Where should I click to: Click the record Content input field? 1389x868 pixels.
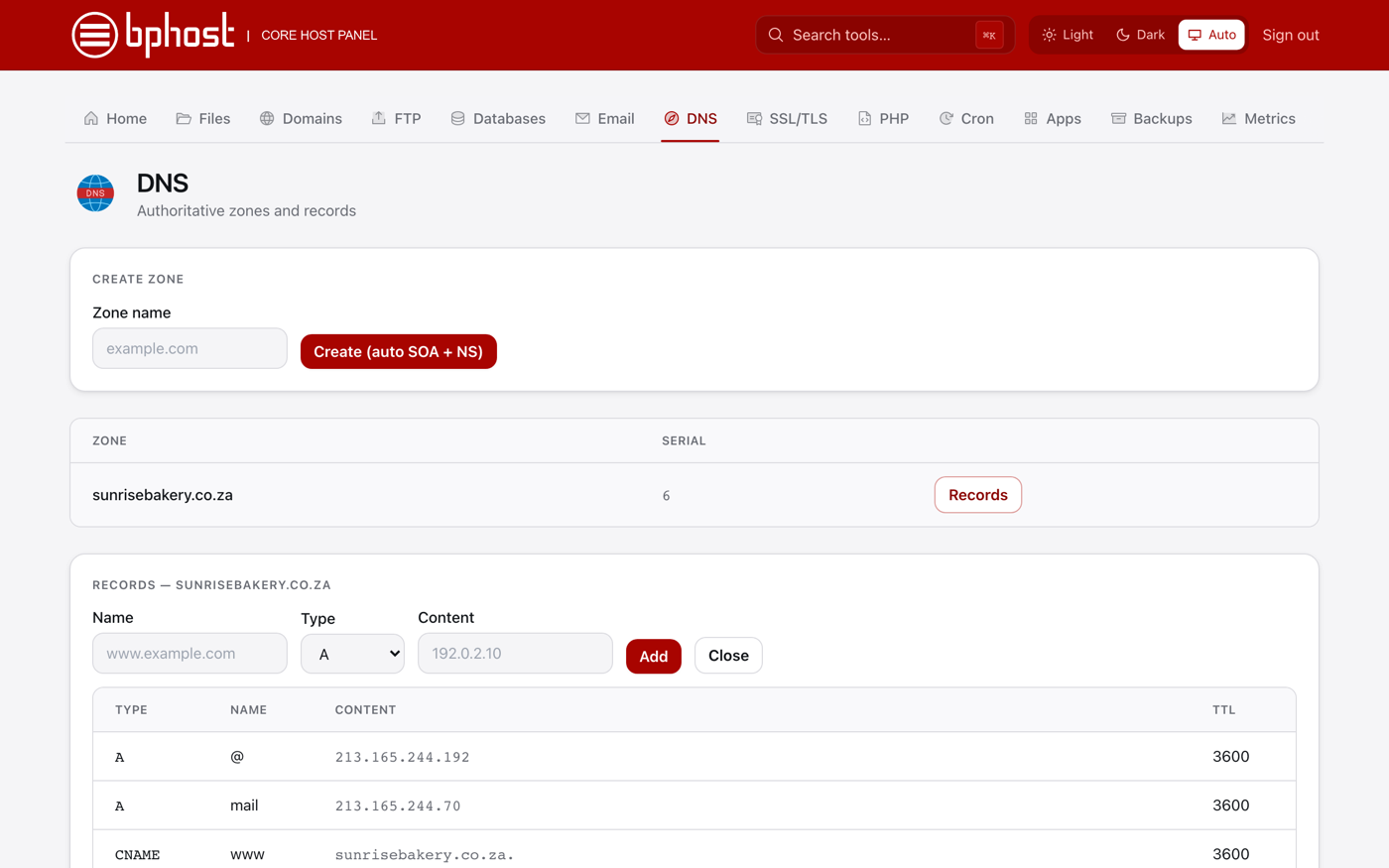[515, 654]
